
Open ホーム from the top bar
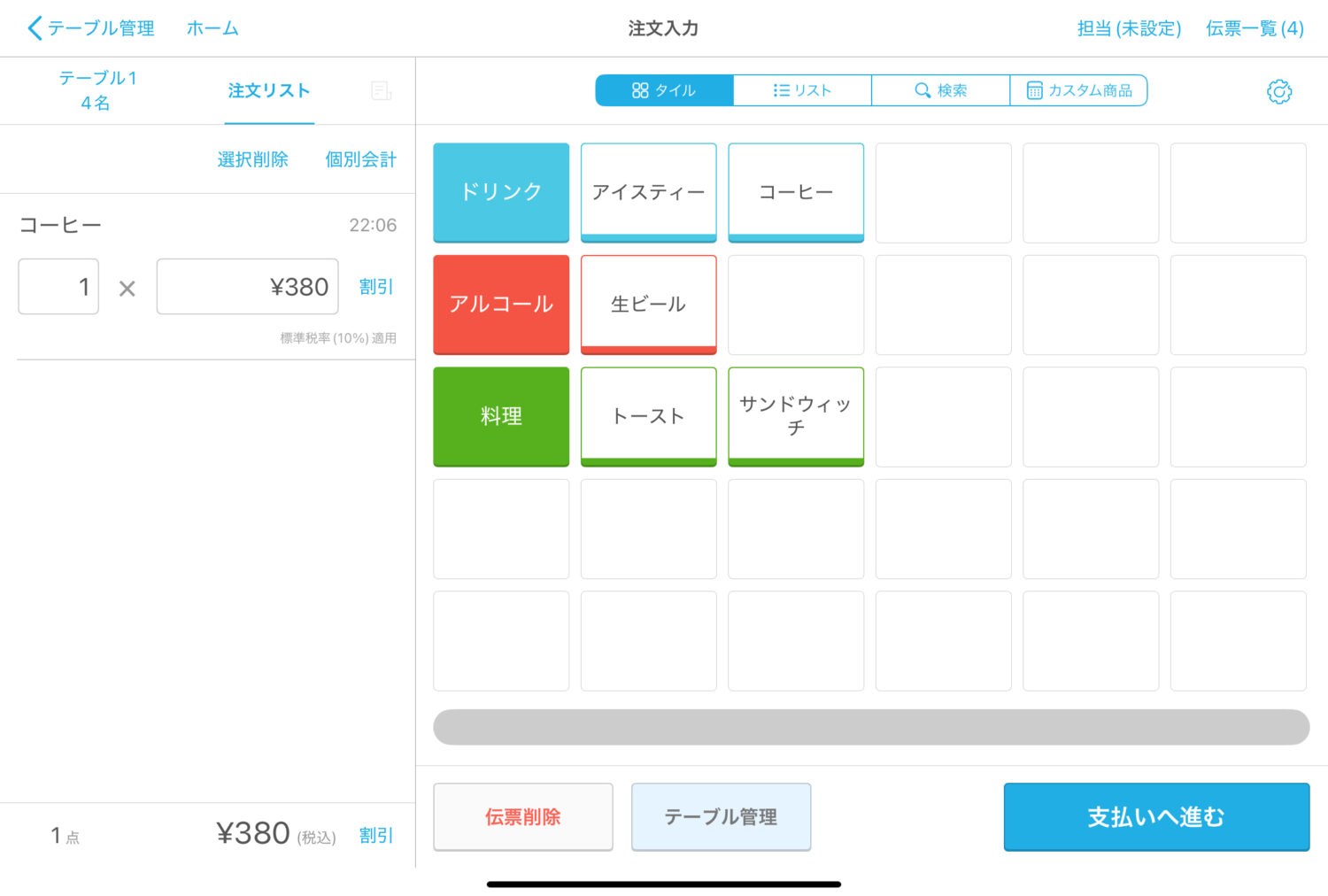(x=212, y=27)
